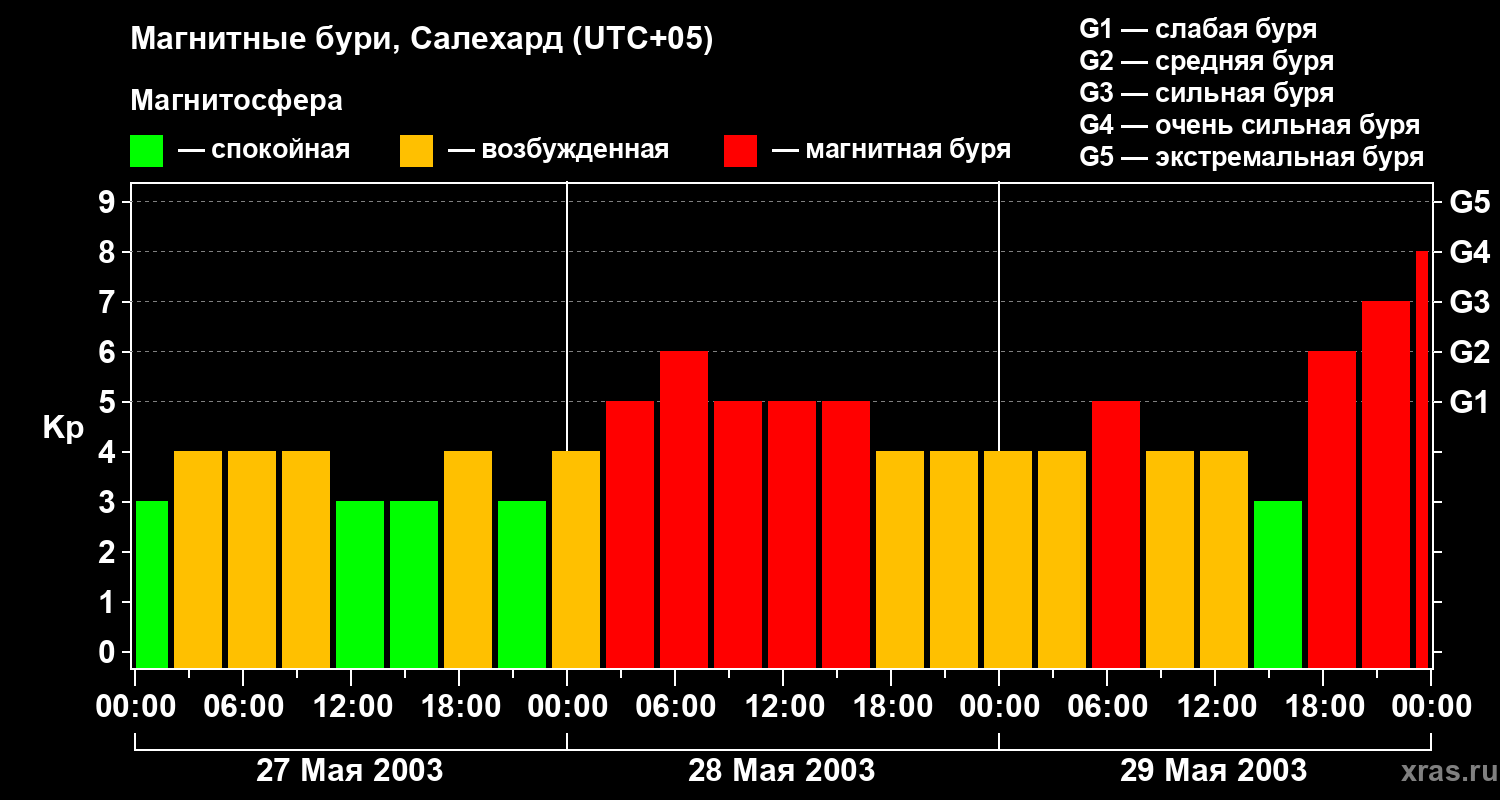Click the '29 Мая 2003' date label
The width and height of the screenshot is (1500, 800).
(1214, 770)
